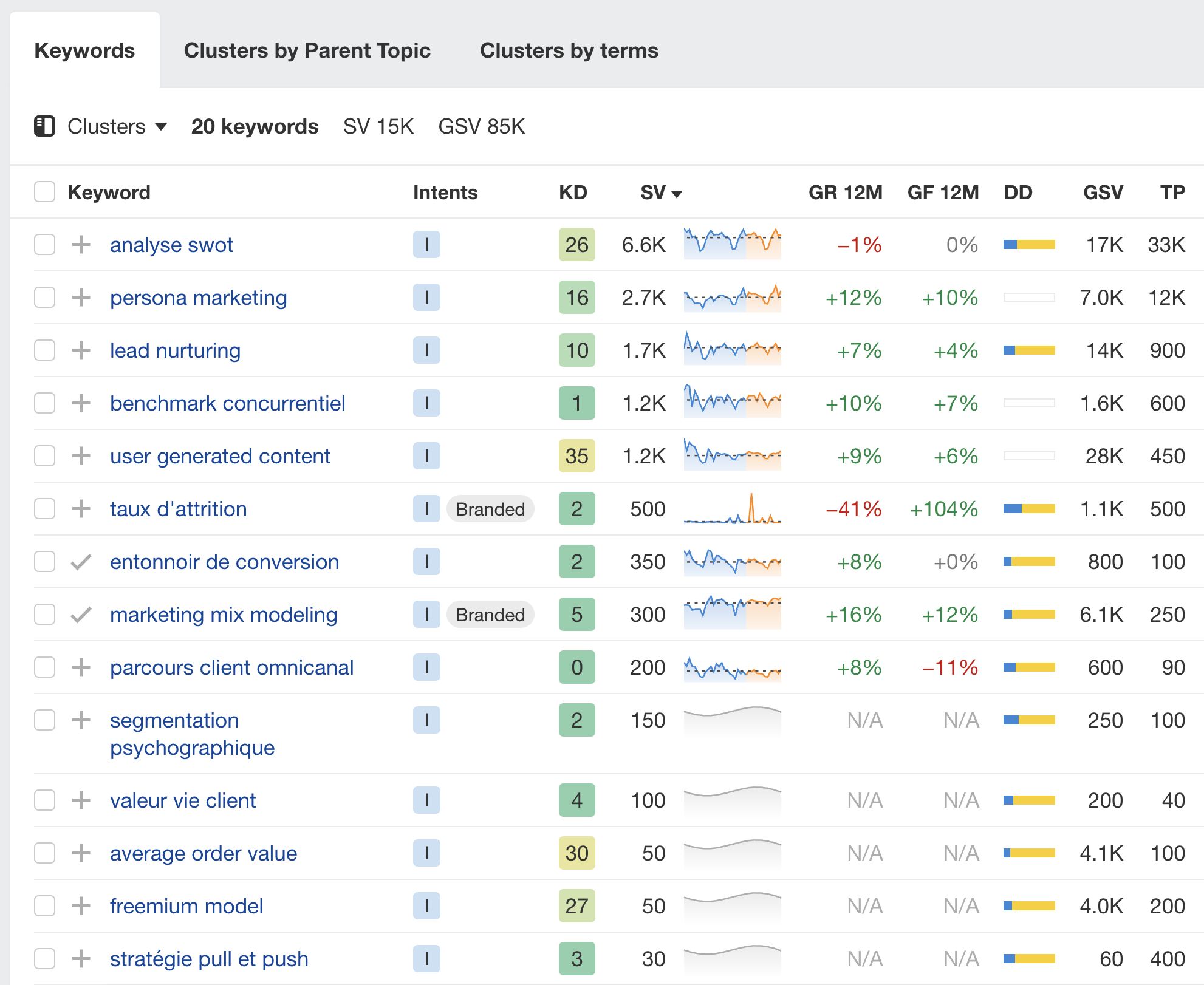Click the SV column sort arrow
1204x985 pixels.
pyautogui.click(x=678, y=193)
